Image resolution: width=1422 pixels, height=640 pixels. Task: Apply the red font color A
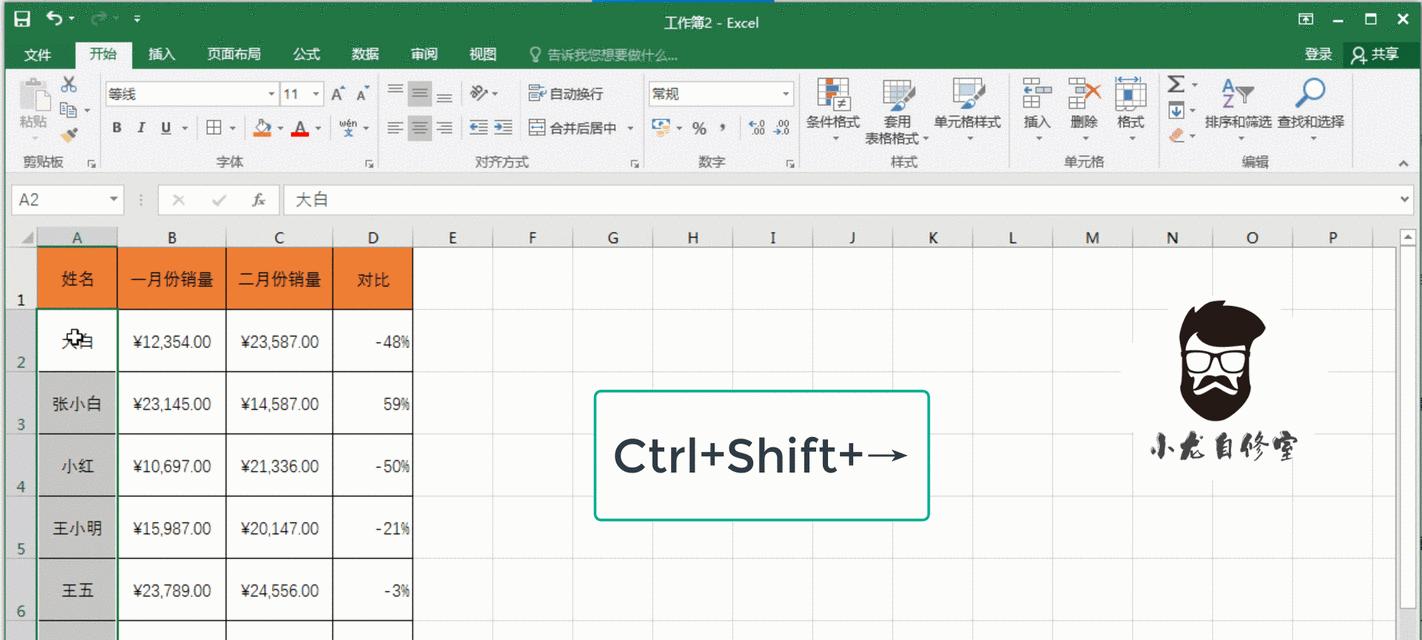point(300,128)
